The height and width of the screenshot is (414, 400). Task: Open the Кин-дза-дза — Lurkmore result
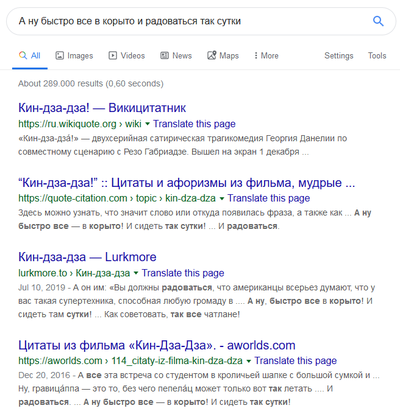(x=87, y=257)
